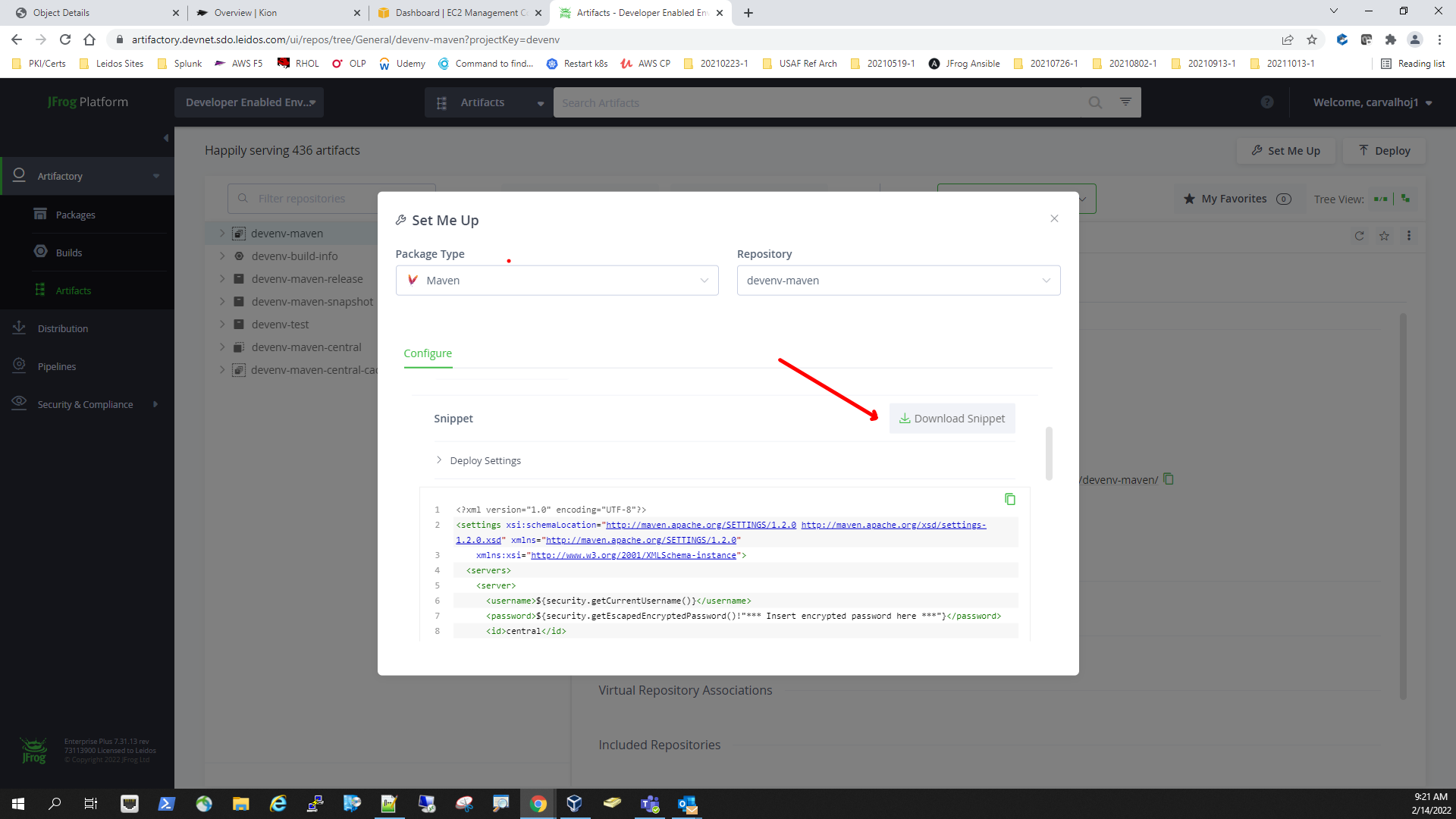Expand the devenv-build-info repository

(222, 256)
